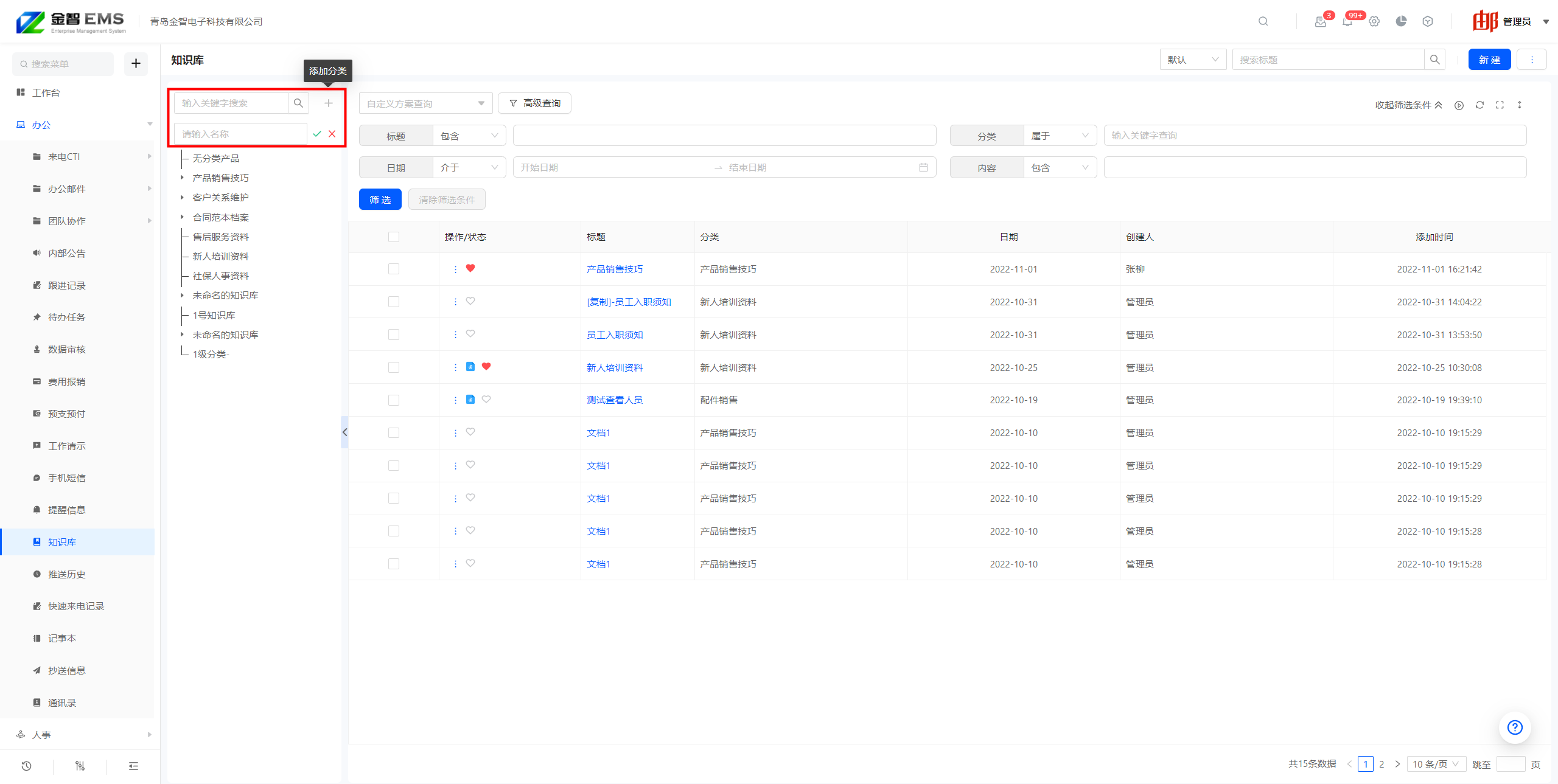This screenshot has height=784, width=1558.
Task: Tick the select-all checkbox in table header
Action: click(394, 237)
